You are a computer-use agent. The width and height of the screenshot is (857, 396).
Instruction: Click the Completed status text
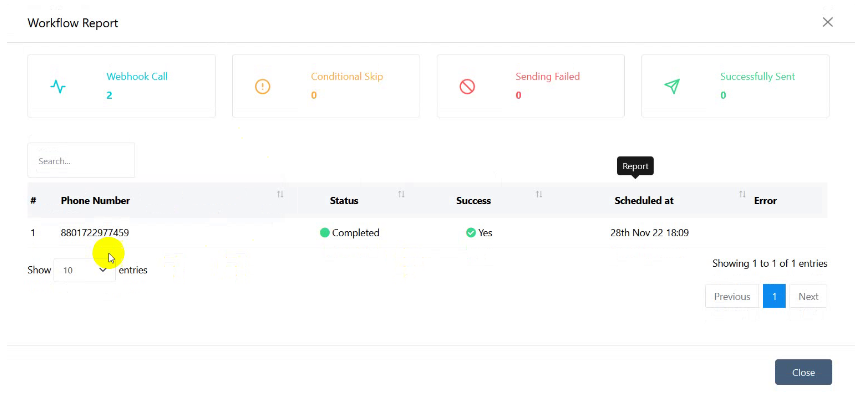coord(356,233)
